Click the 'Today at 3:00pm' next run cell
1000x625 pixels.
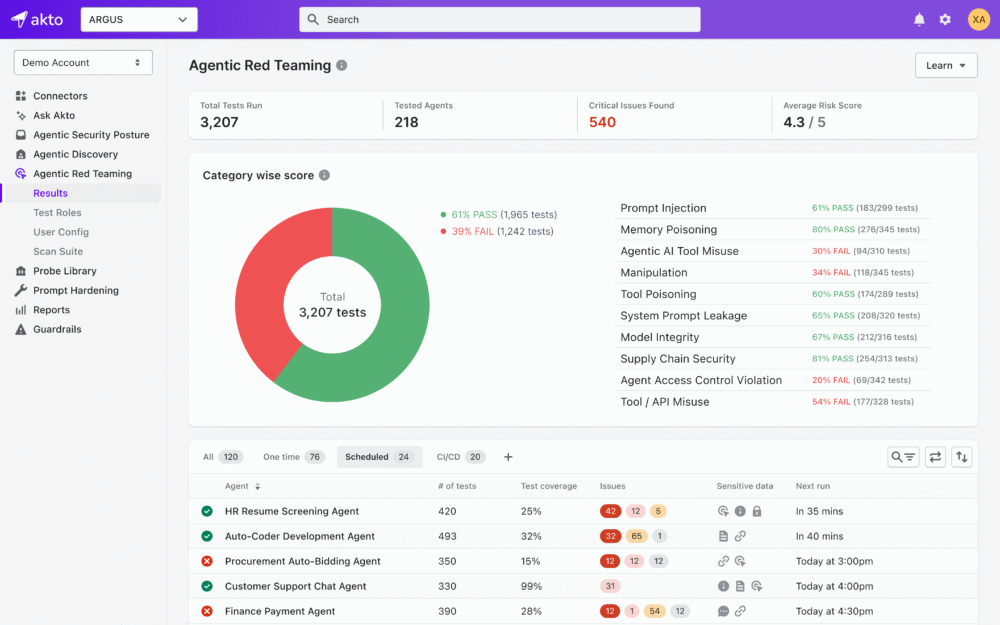click(834, 561)
